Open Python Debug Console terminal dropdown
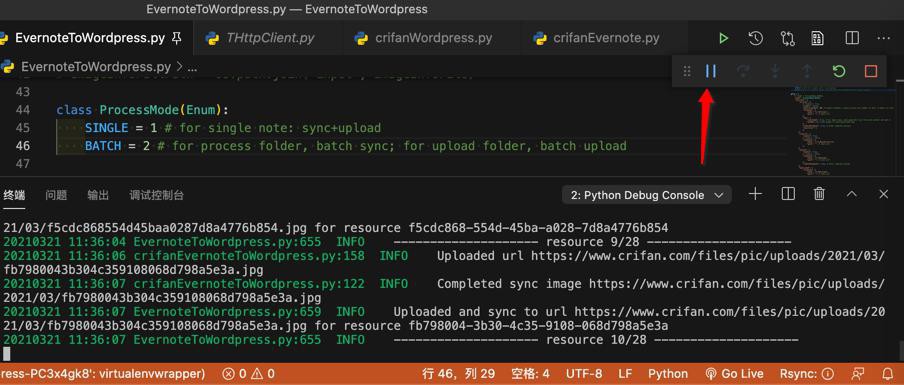This screenshot has width=904, height=385. coord(646,195)
